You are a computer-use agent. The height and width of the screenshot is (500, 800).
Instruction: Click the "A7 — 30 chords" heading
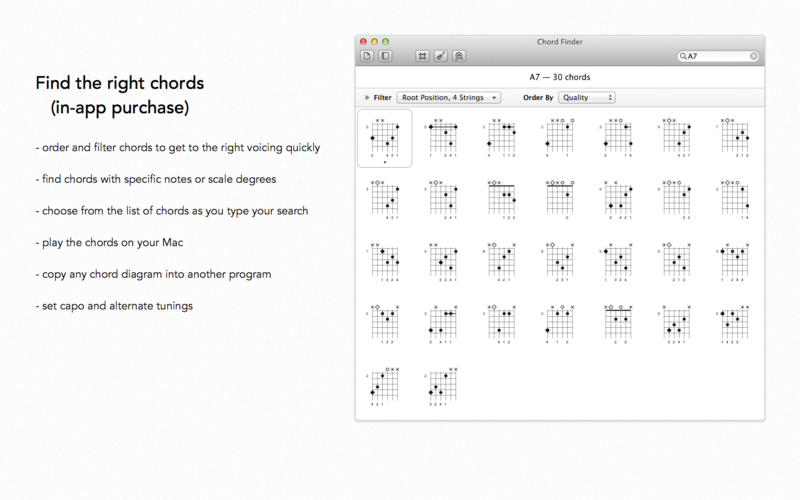(x=560, y=77)
